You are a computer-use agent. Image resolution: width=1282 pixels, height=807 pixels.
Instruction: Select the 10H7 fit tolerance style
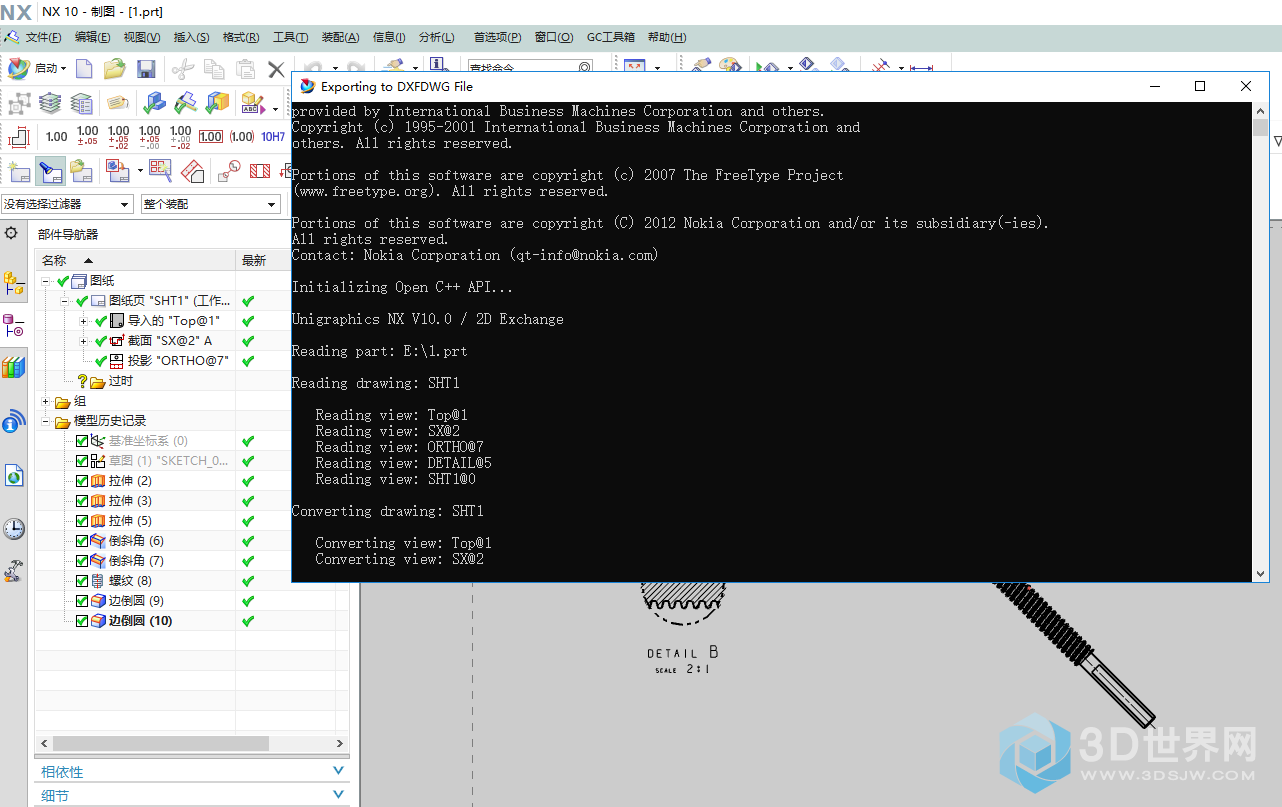tap(273, 137)
